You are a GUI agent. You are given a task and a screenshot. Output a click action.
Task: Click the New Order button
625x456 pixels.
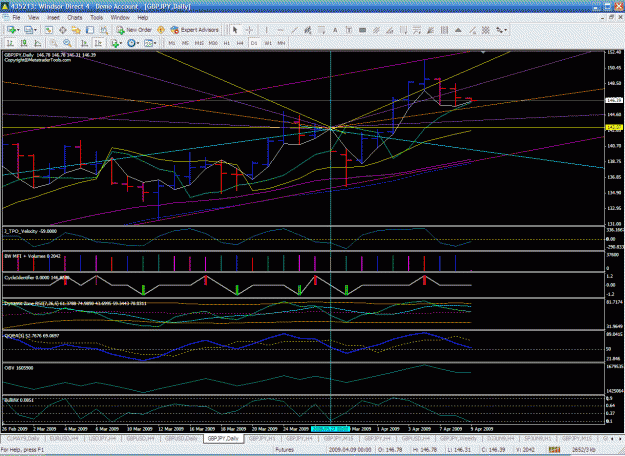coord(134,30)
